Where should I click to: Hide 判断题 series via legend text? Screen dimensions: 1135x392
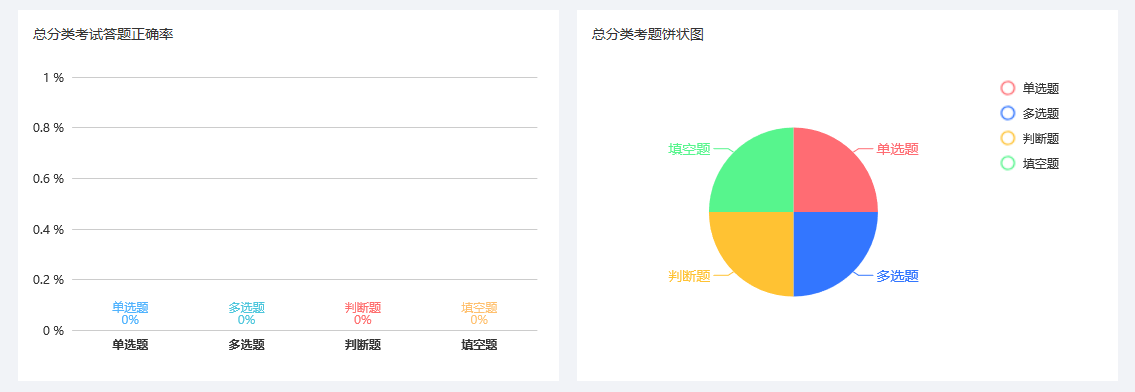point(1041,138)
